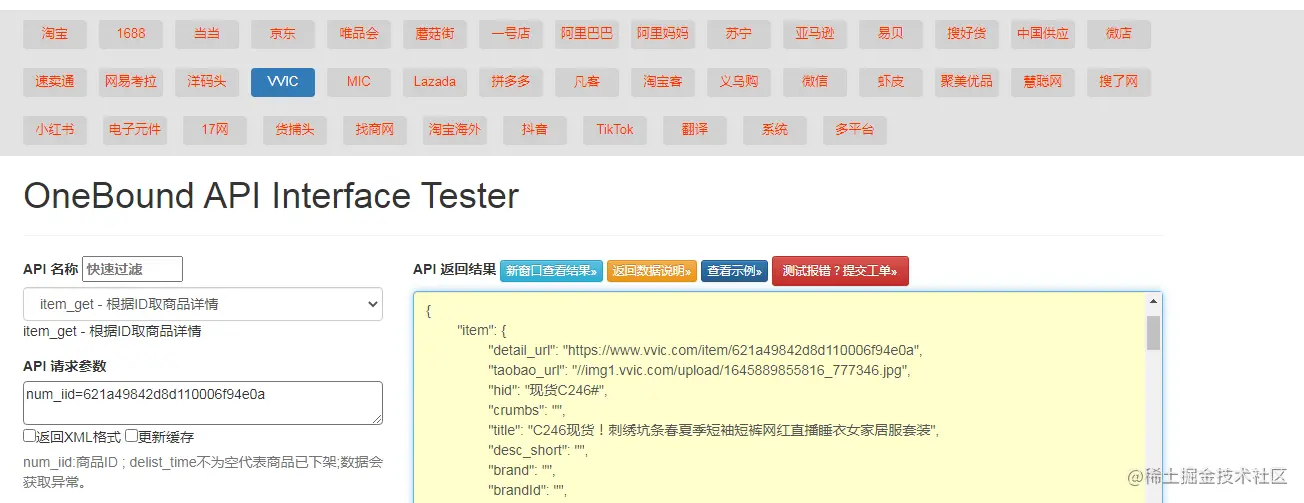Click the hid value 现货C246#
1304x503 pixels.
[x=567, y=390]
